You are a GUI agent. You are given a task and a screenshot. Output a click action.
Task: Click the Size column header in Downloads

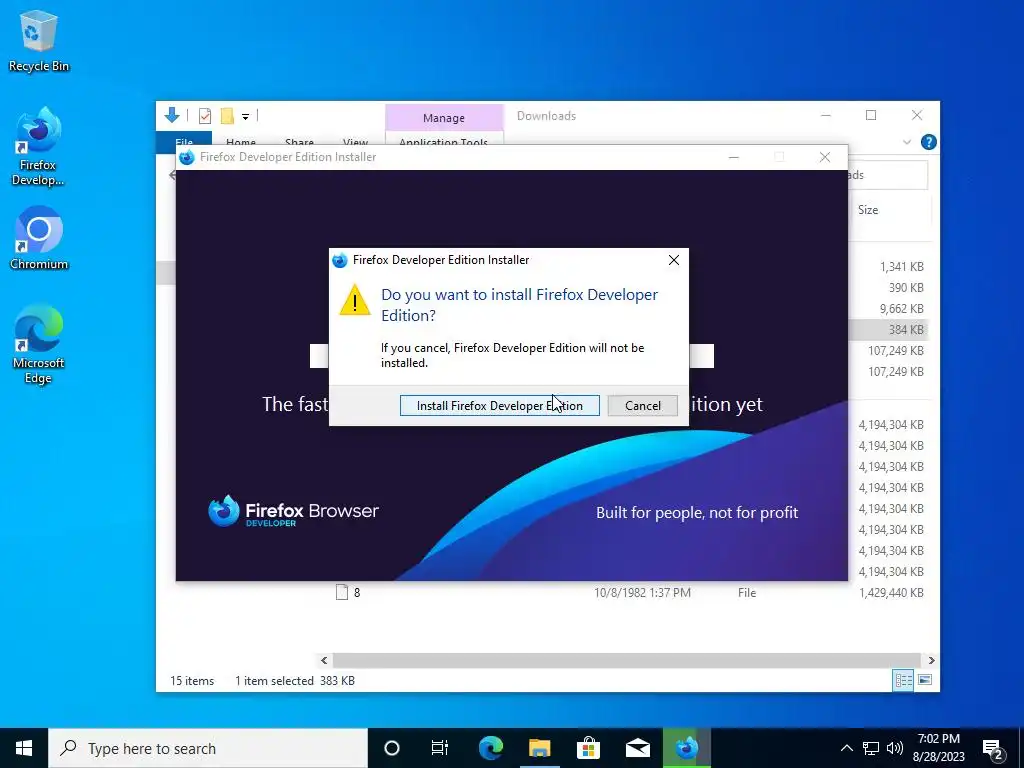(x=868, y=210)
